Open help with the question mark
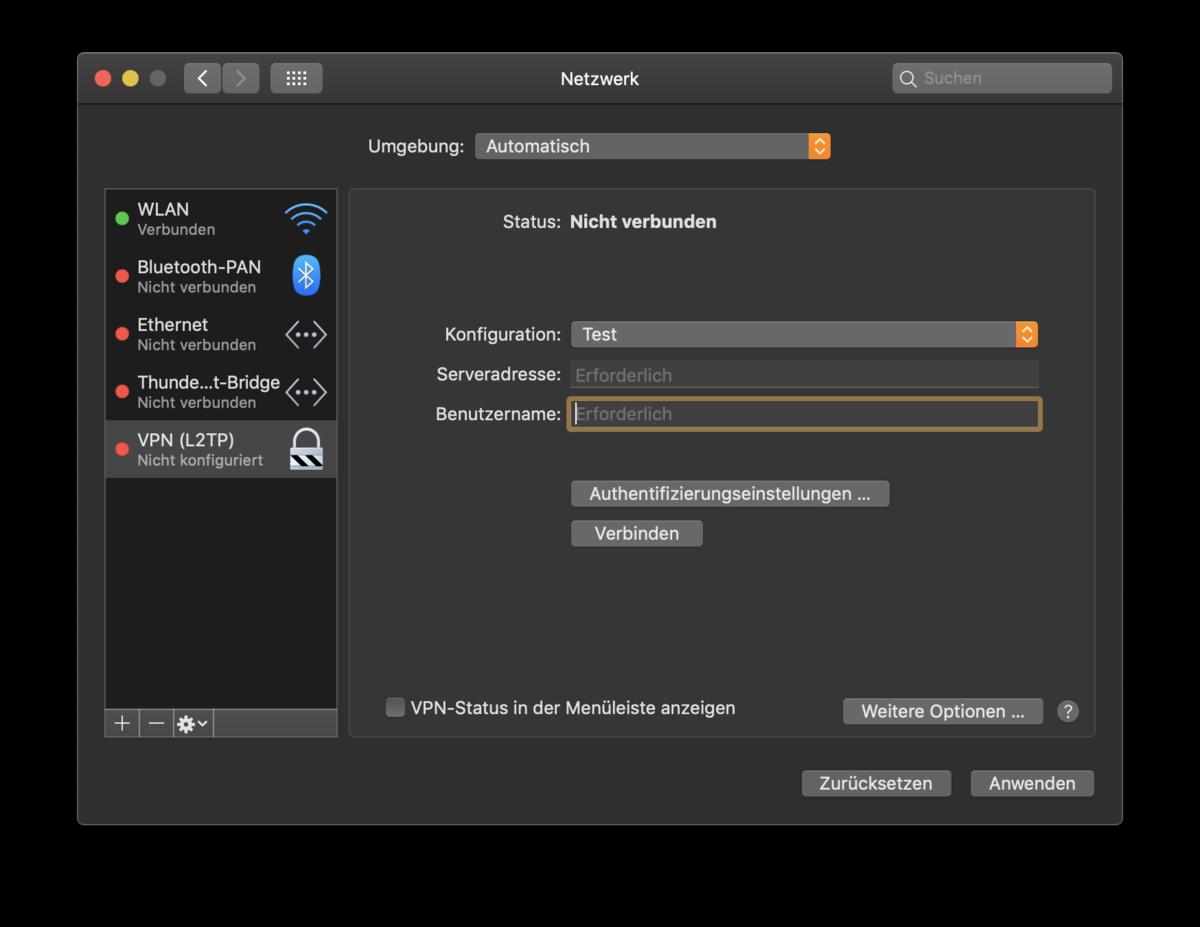The image size is (1200, 927). pos(1068,711)
